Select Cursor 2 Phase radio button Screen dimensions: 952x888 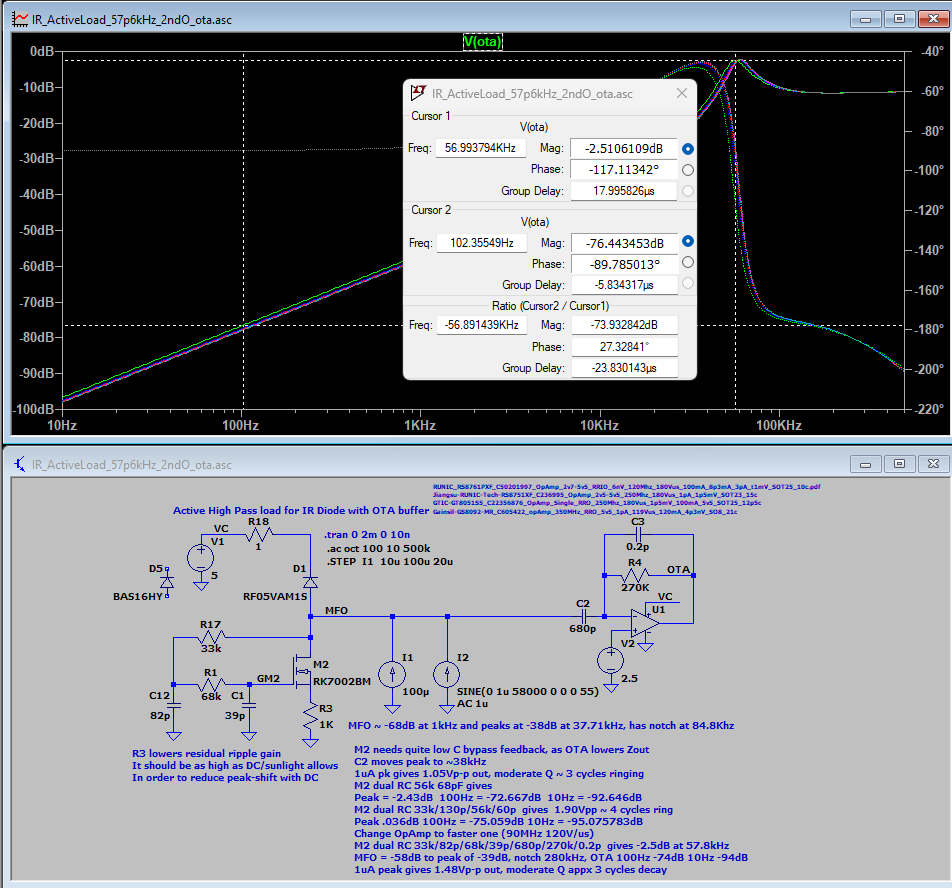[x=688, y=263]
